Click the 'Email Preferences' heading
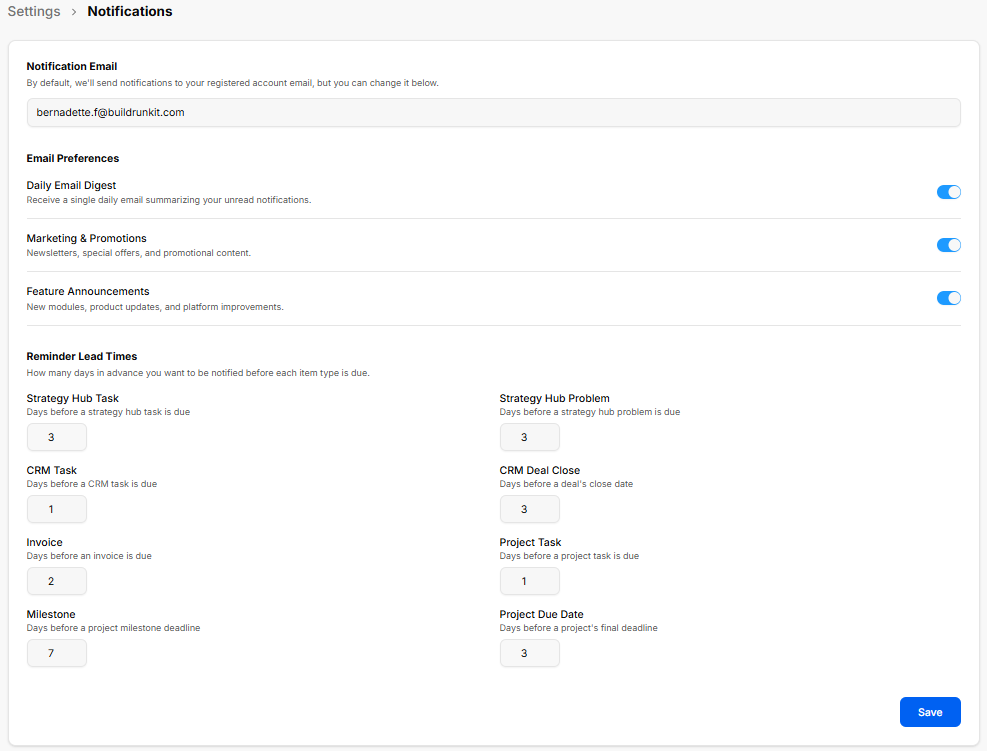This screenshot has height=751, width=987. click(x=72, y=158)
